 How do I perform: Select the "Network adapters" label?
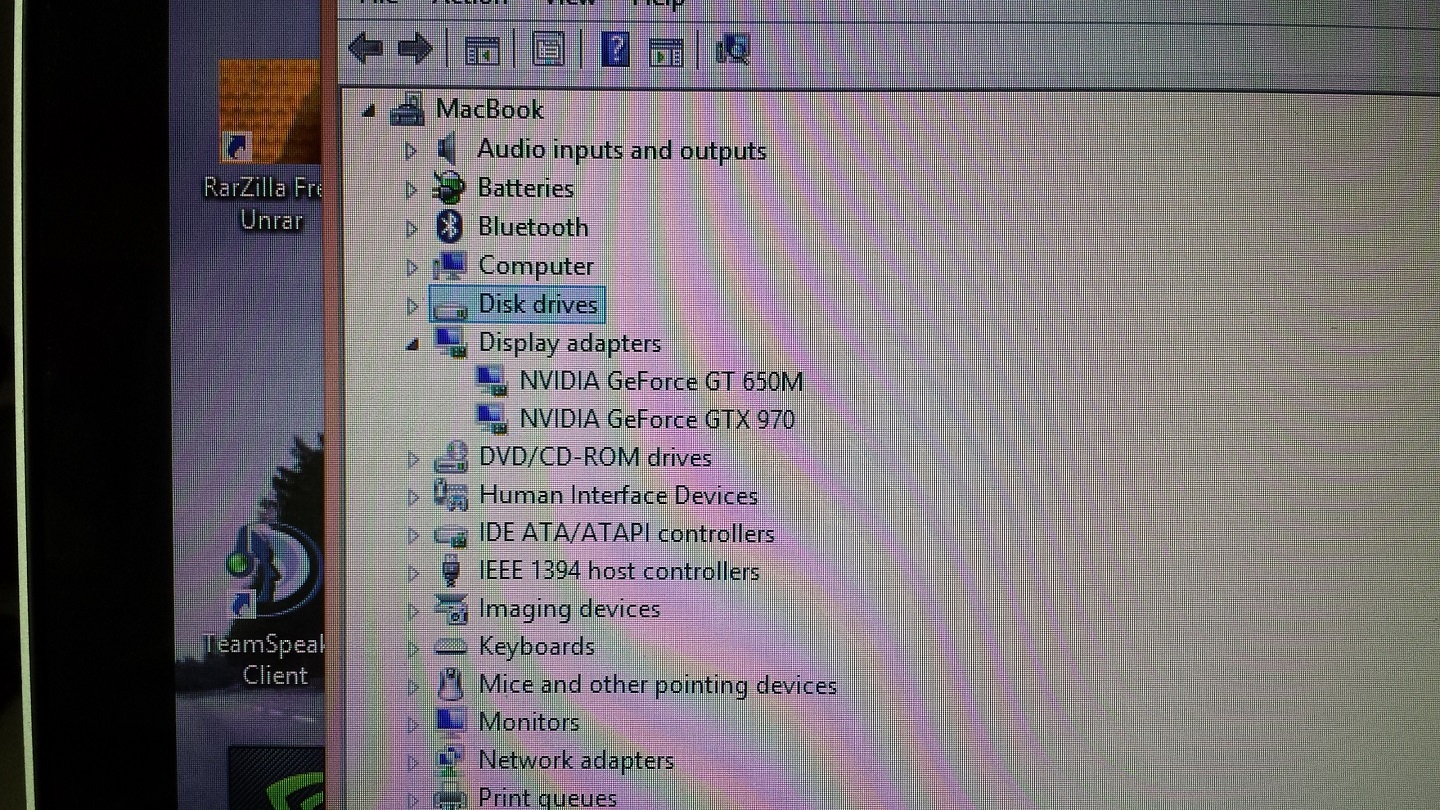click(x=576, y=760)
